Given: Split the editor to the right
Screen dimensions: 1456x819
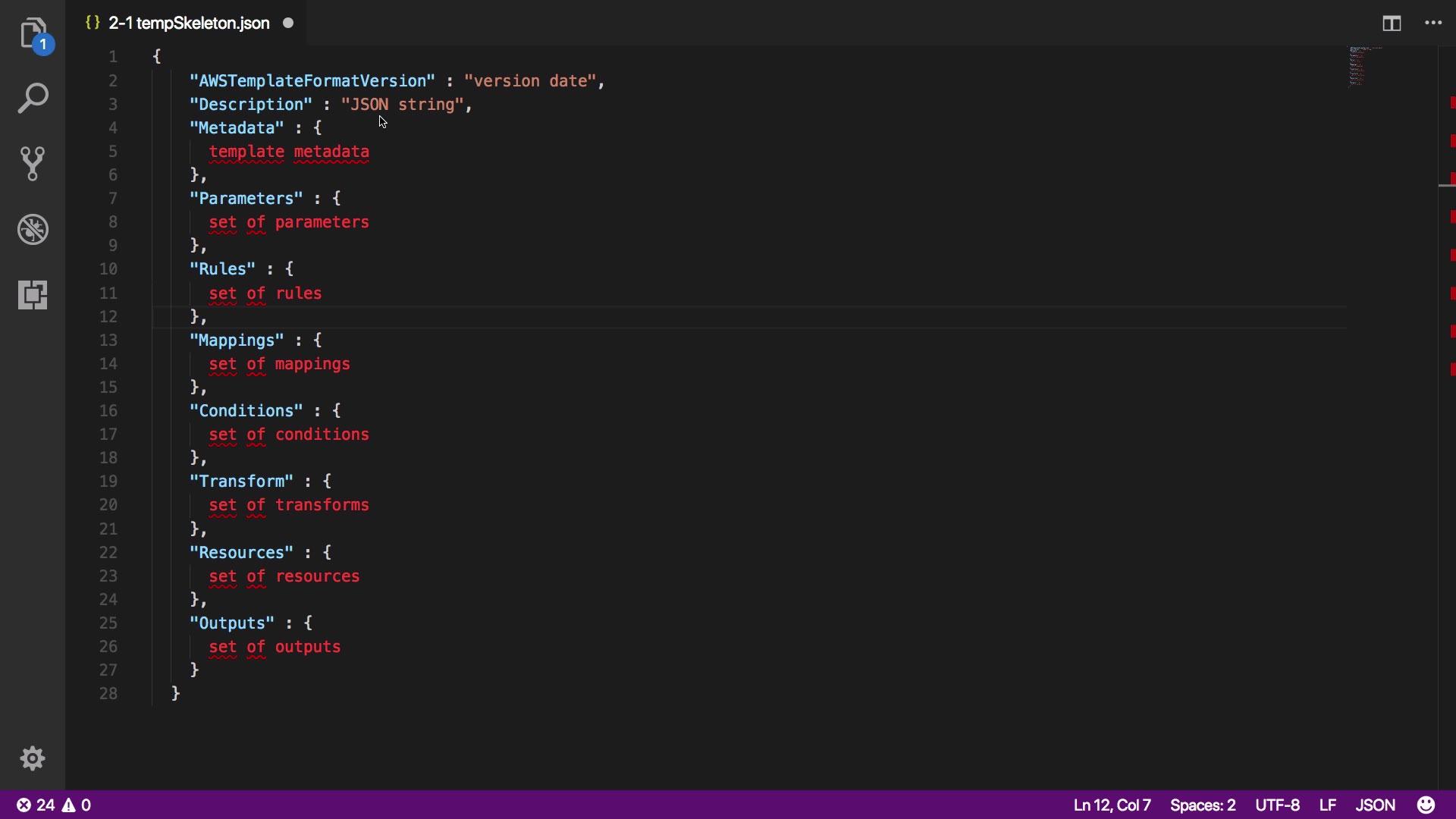Looking at the screenshot, I should [x=1392, y=24].
